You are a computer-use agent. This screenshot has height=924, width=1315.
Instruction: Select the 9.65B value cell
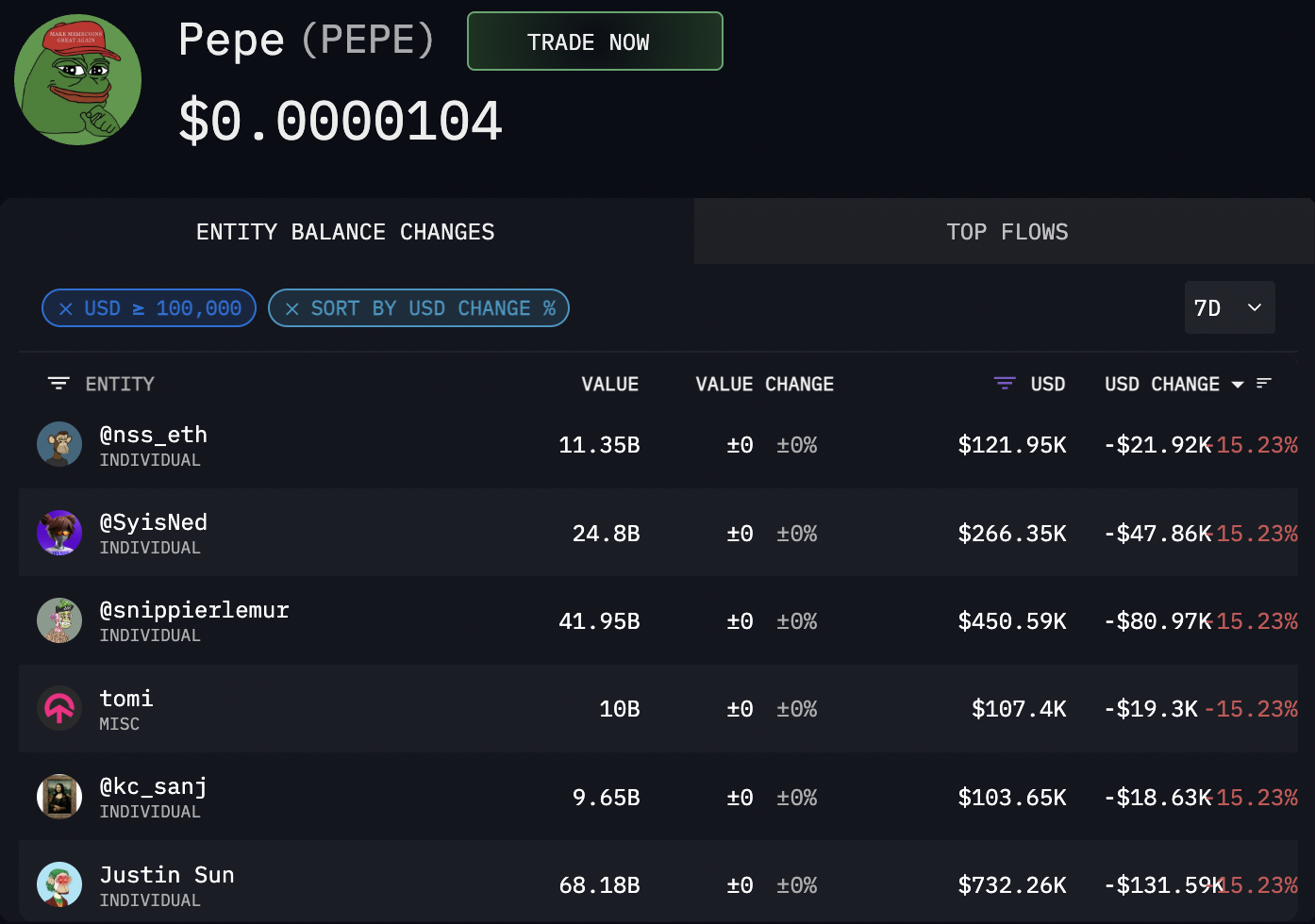[607, 798]
